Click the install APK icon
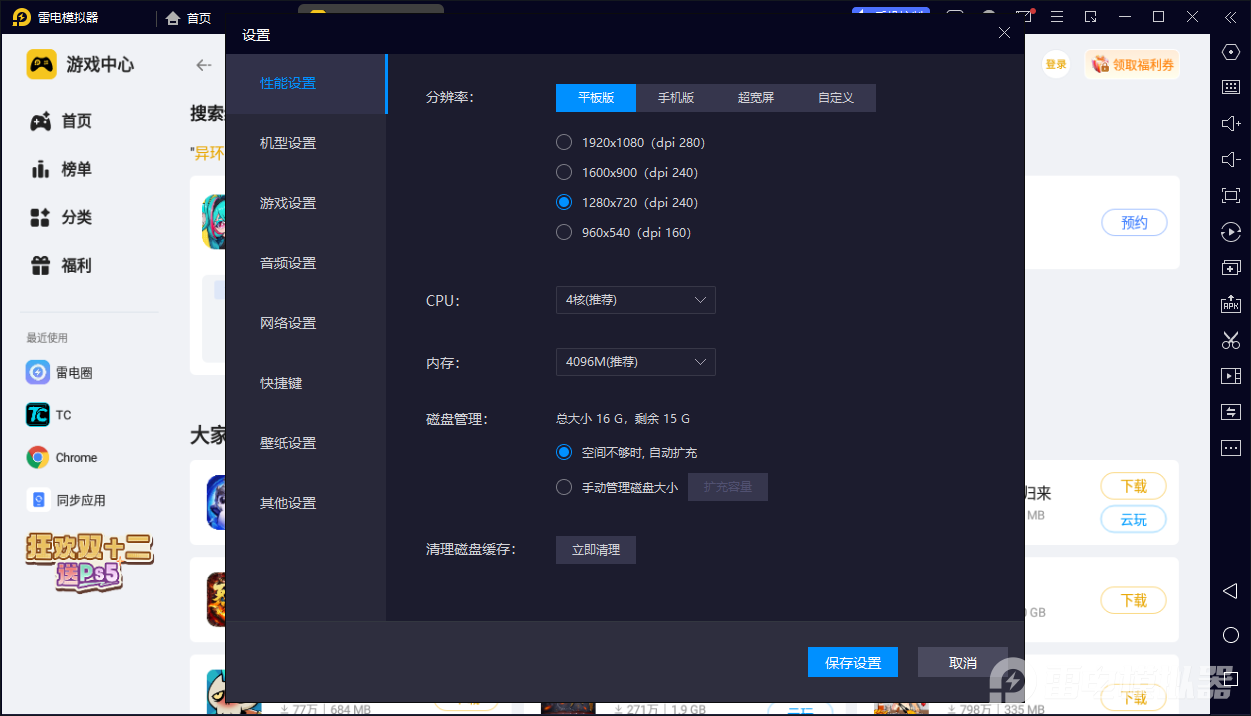 (x=1231, y=304)
